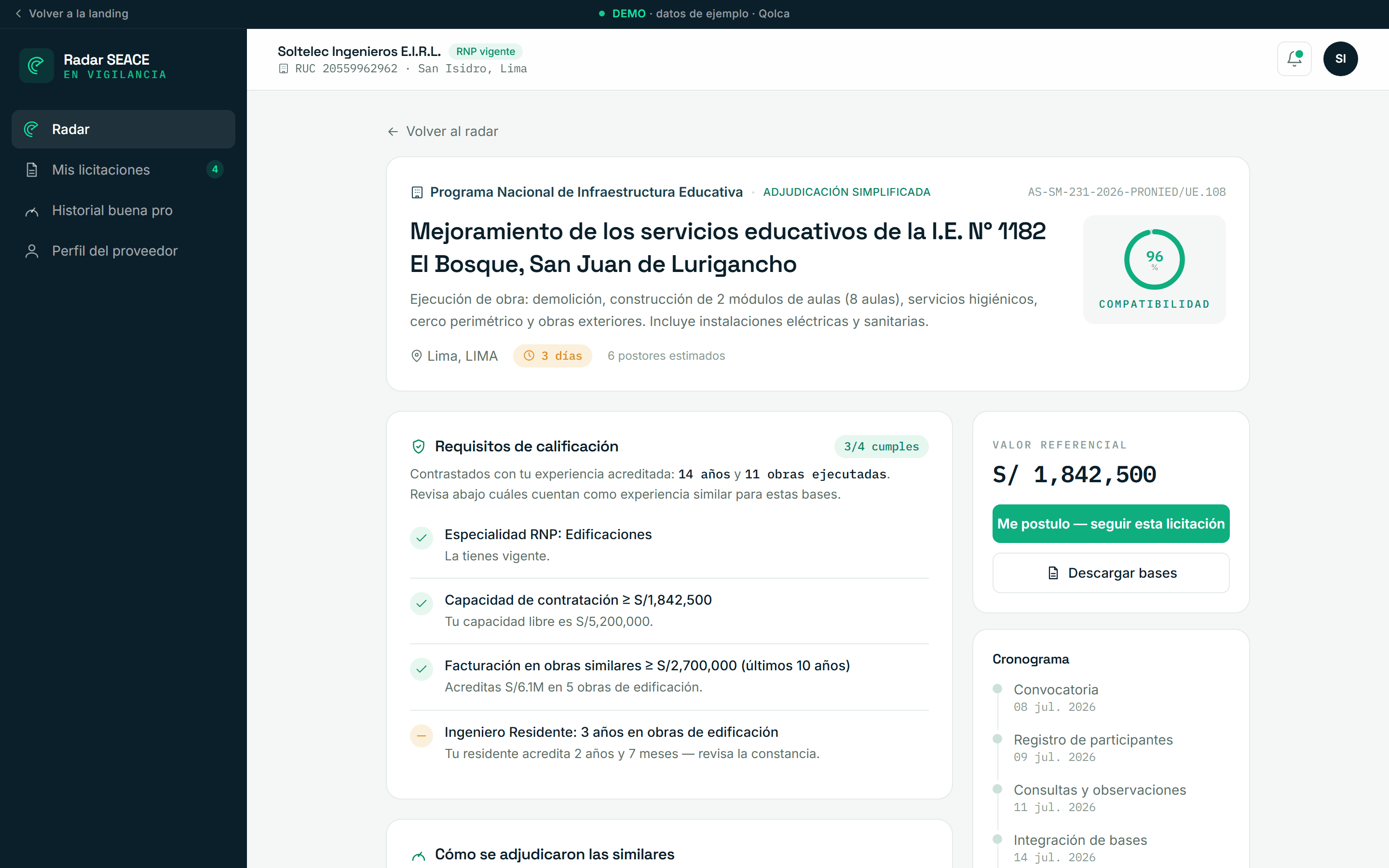Image resolution: width=1389 pixels, height=868 pixels.
Task: Click 6 postores estimados text
Action: tap(666, 356)
